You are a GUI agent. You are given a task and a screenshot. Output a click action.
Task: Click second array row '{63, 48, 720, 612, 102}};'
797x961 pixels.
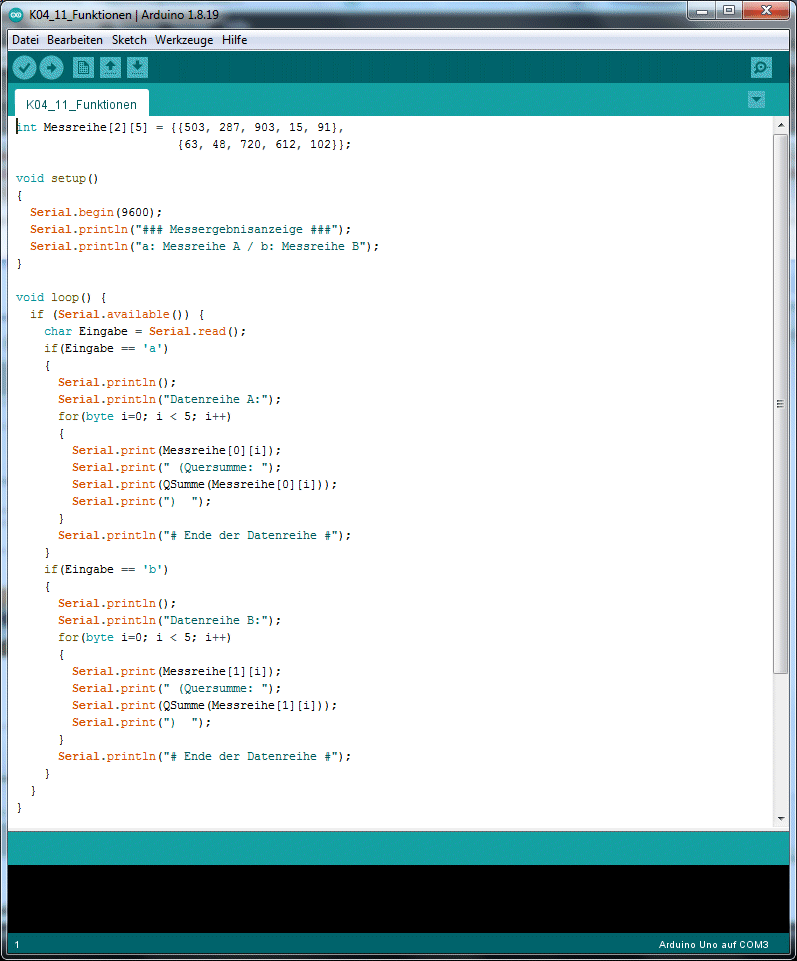point(264,145)
